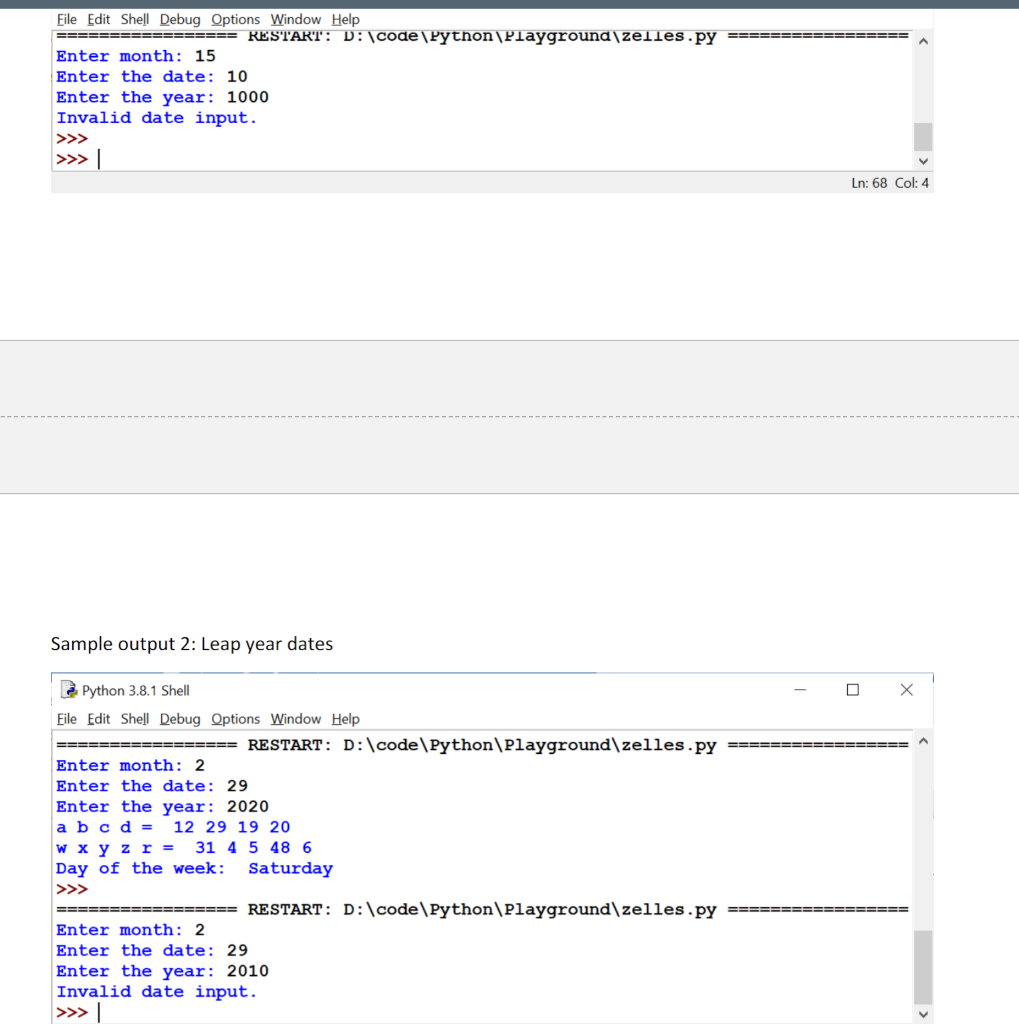Open the Debug menu in the top shell window

179,19
